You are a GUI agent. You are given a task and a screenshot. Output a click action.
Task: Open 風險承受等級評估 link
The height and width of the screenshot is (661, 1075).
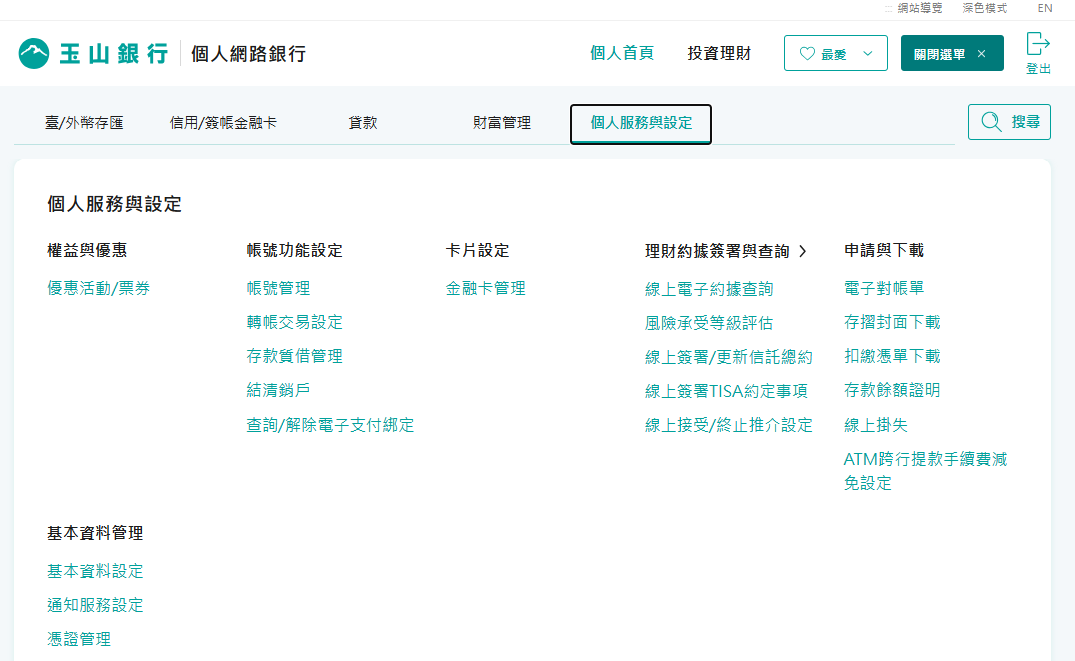click(709, 323)
